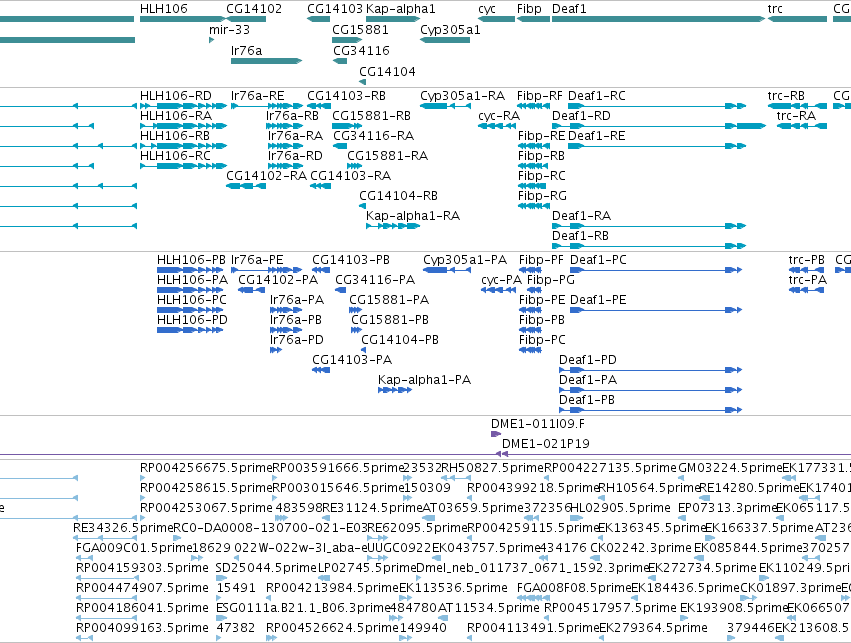
Task: Click EST RE34326.5prime
Action: (x=105, y=538)
